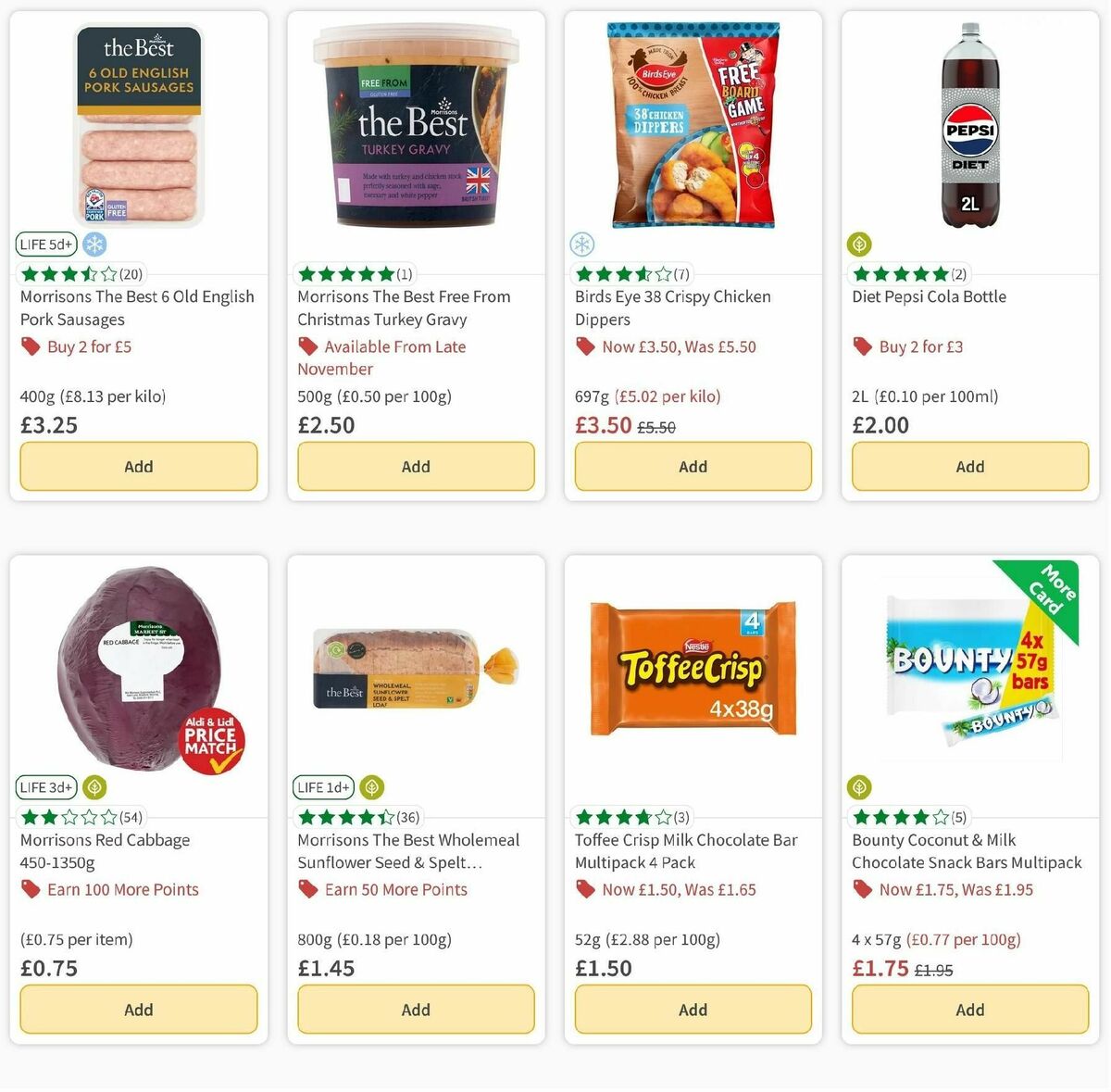The height and width of the screenshot is (1092, 1111).
Task: Click the snowflake frozen icon on Birds Eye Dippers
Action: [x=581, y=244]
